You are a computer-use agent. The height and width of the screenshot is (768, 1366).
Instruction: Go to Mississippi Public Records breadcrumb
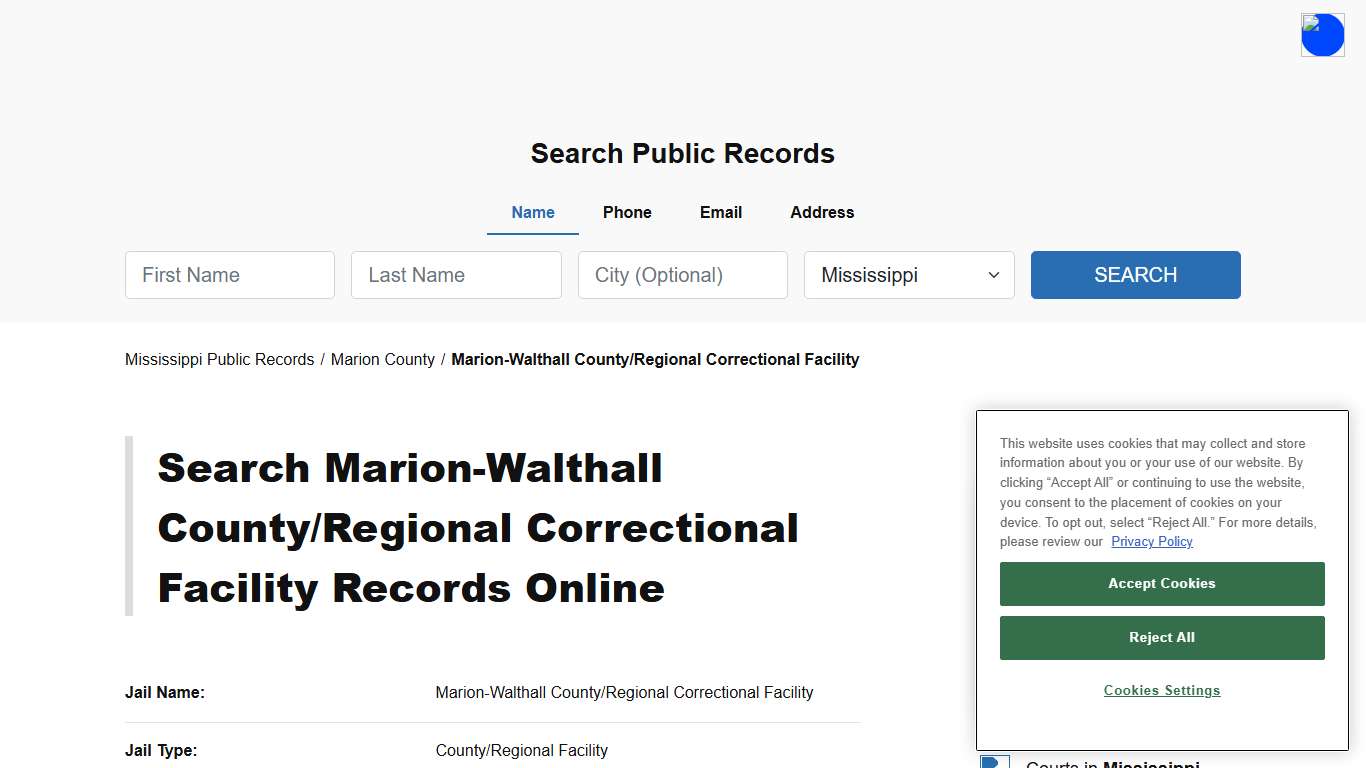coord(219,359)
